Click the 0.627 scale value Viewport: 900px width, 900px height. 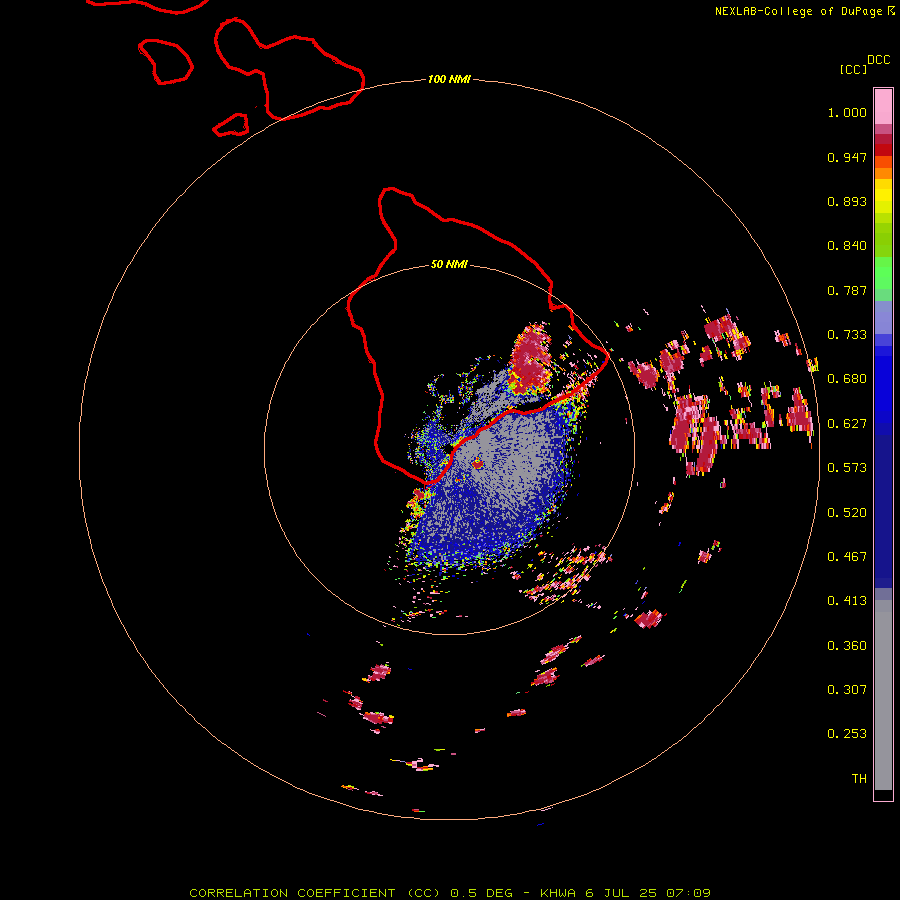click(x=847, y=424)
